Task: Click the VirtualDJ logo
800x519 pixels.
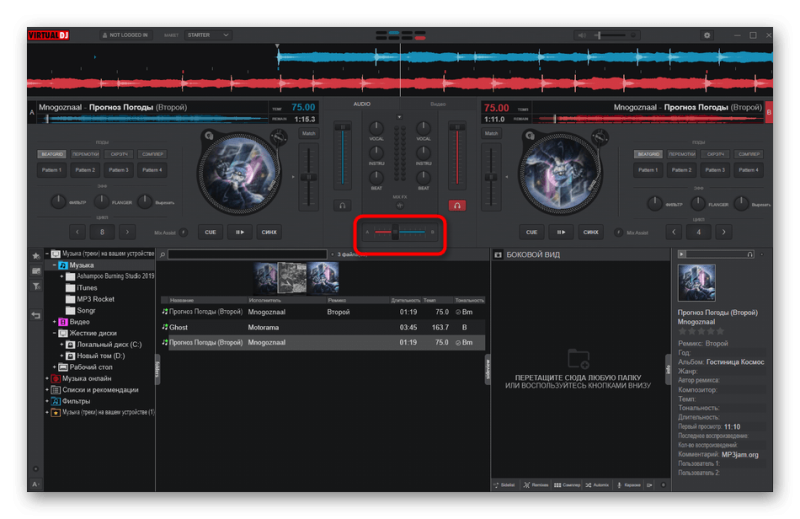Action: (x=48, y=35)
